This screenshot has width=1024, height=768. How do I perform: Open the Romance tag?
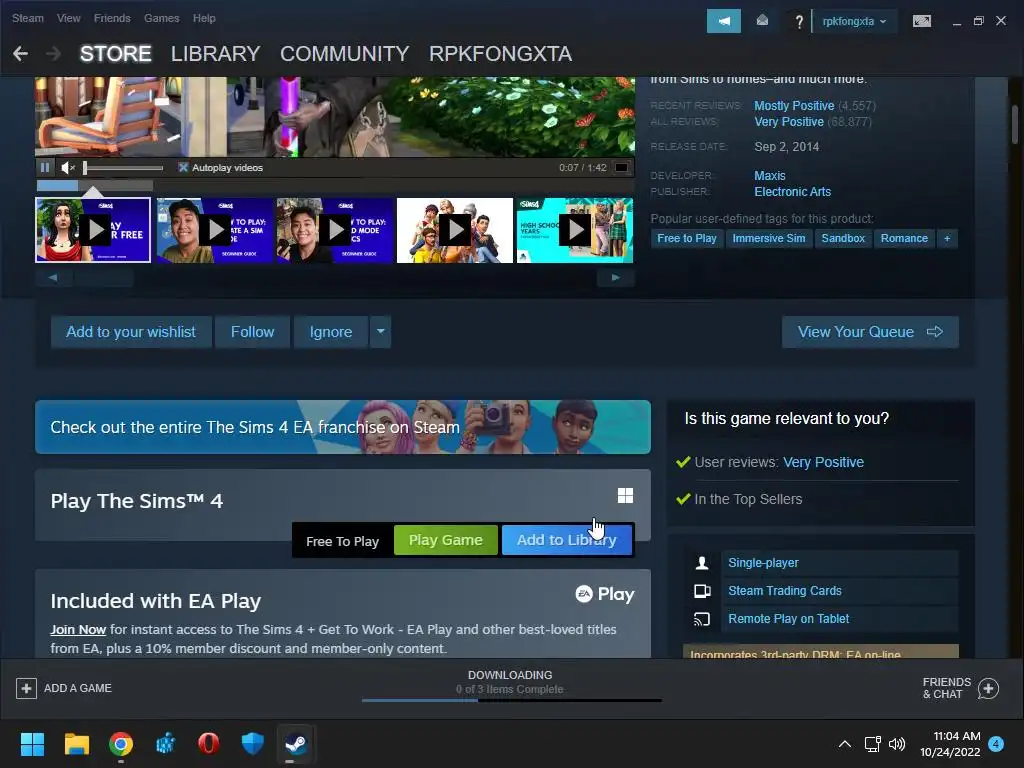[x=904, y=238]
